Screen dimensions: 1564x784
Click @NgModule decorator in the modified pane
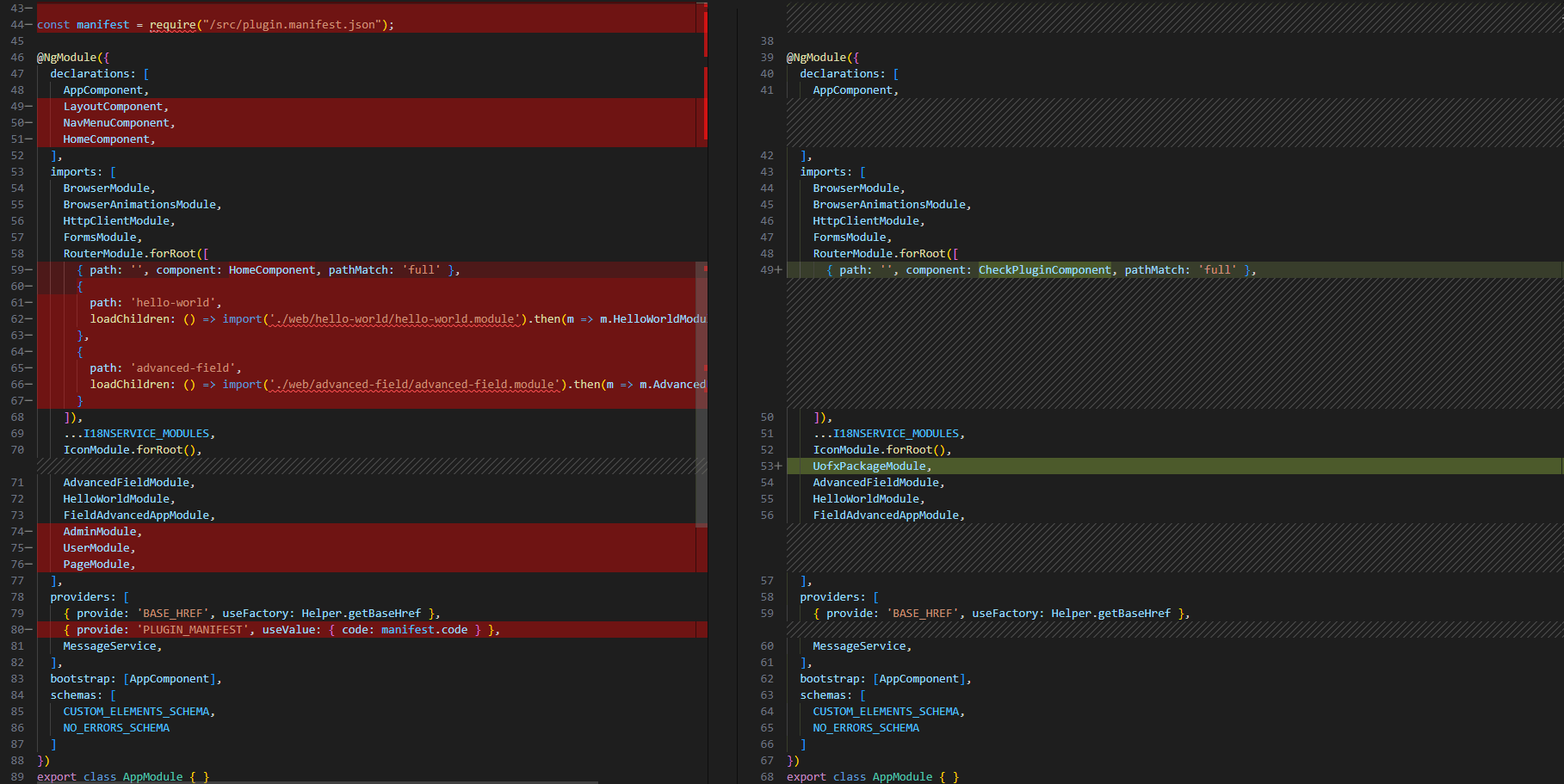point(818,58)
